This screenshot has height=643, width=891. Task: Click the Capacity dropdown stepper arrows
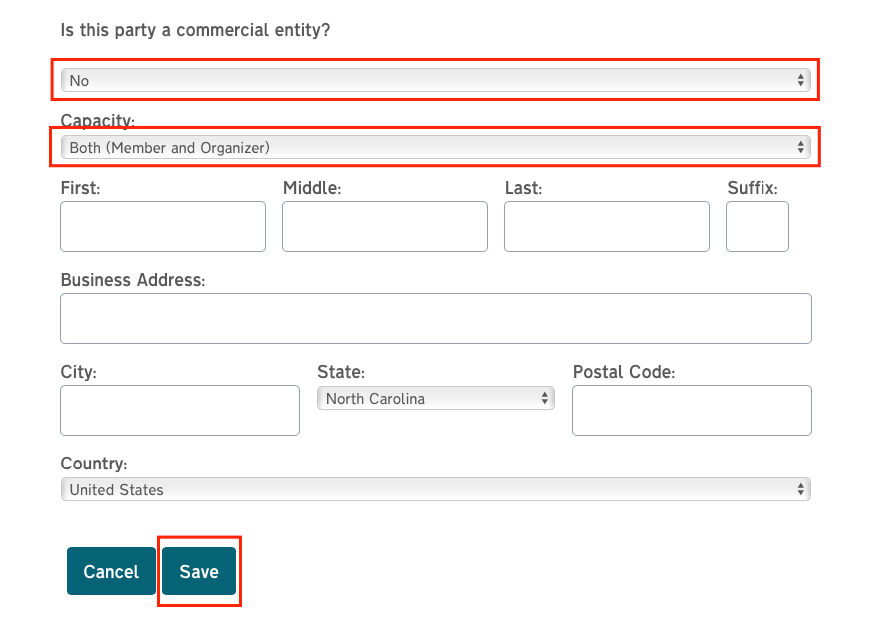(x=801, y=147)
